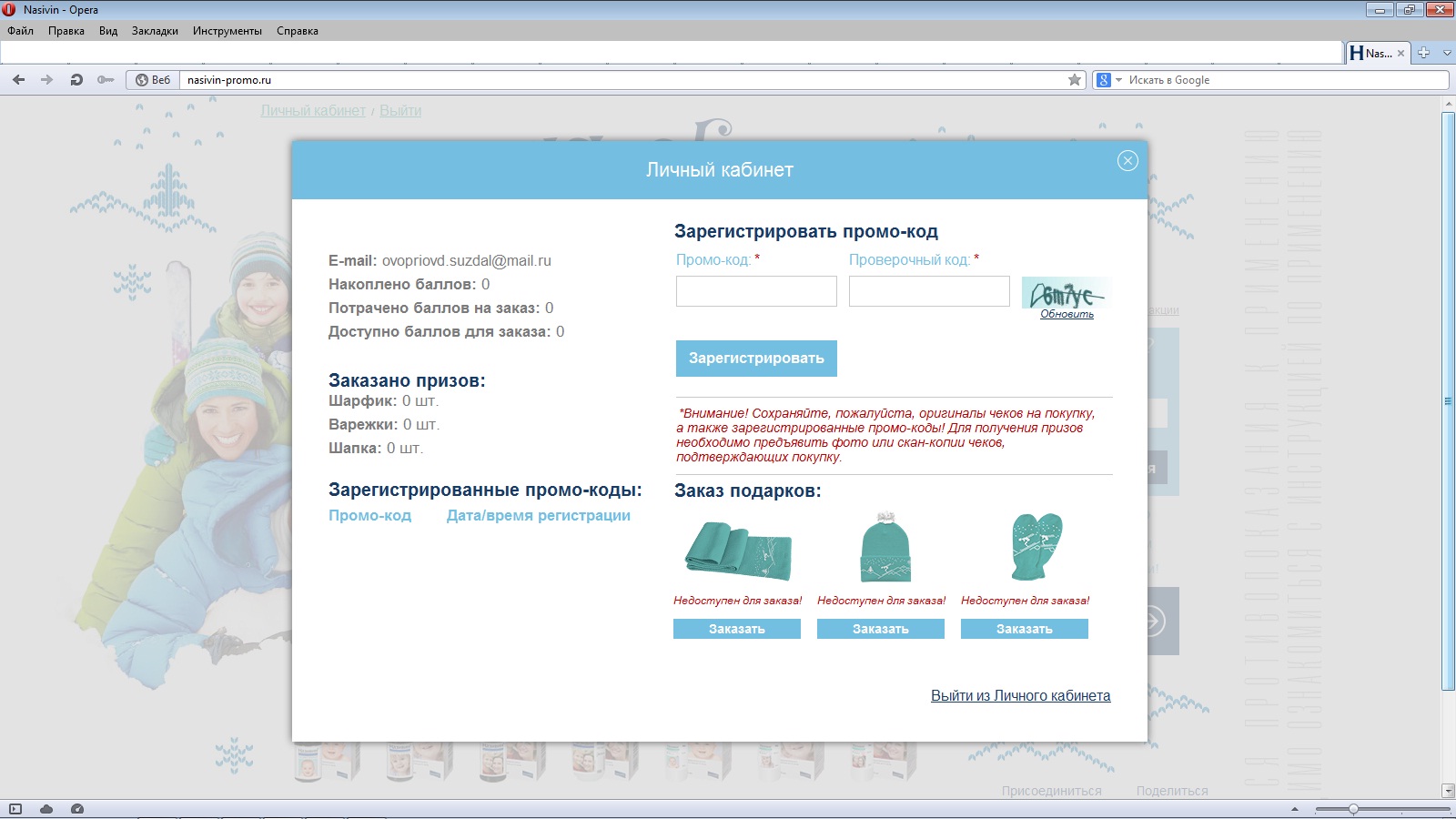Toggle the panel icon in the status bar
The height and width of the screenshot is (819, 1456).
[15, 809]
